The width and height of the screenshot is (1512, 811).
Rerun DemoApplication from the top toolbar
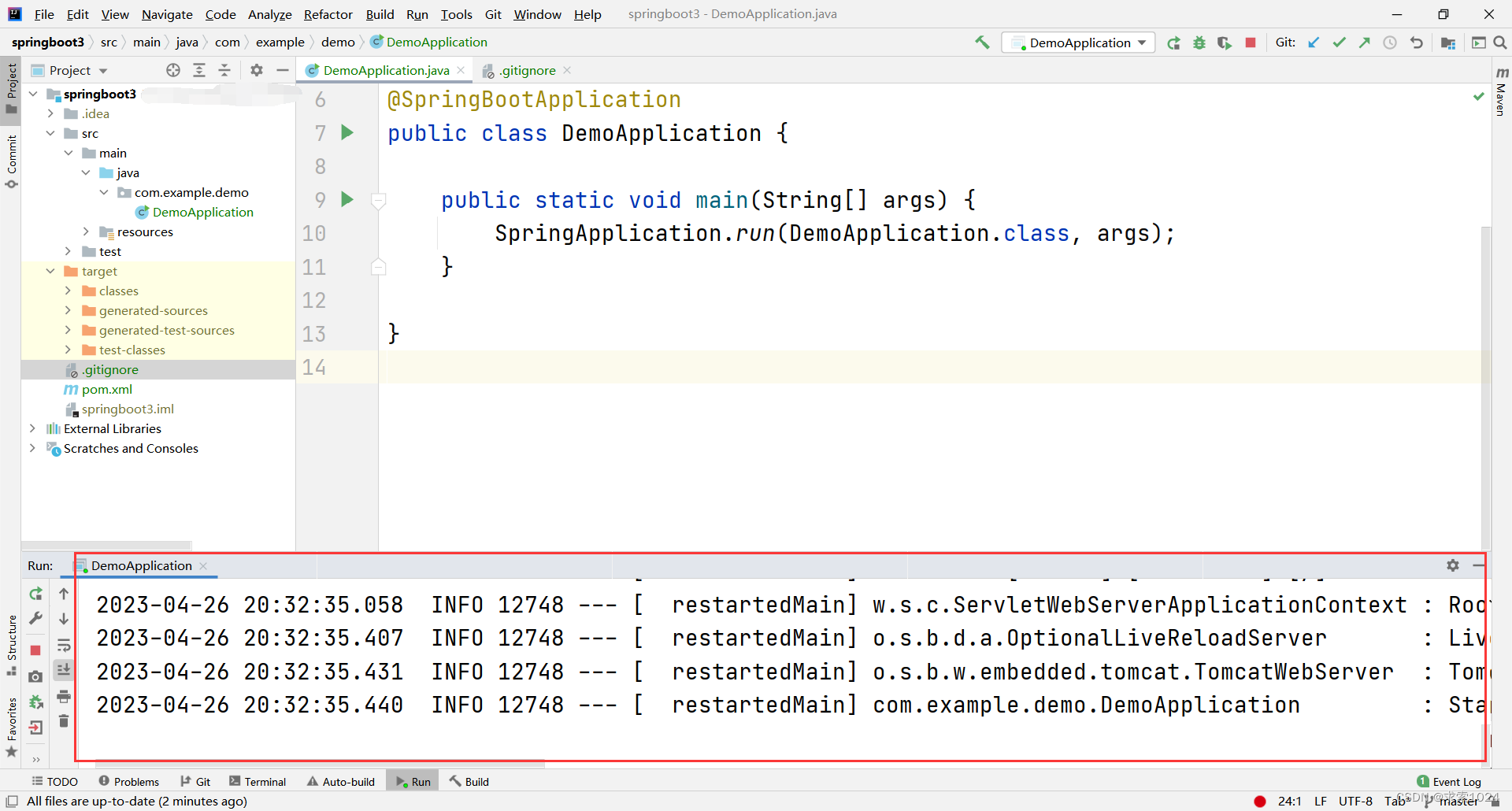coord(1173,43)
